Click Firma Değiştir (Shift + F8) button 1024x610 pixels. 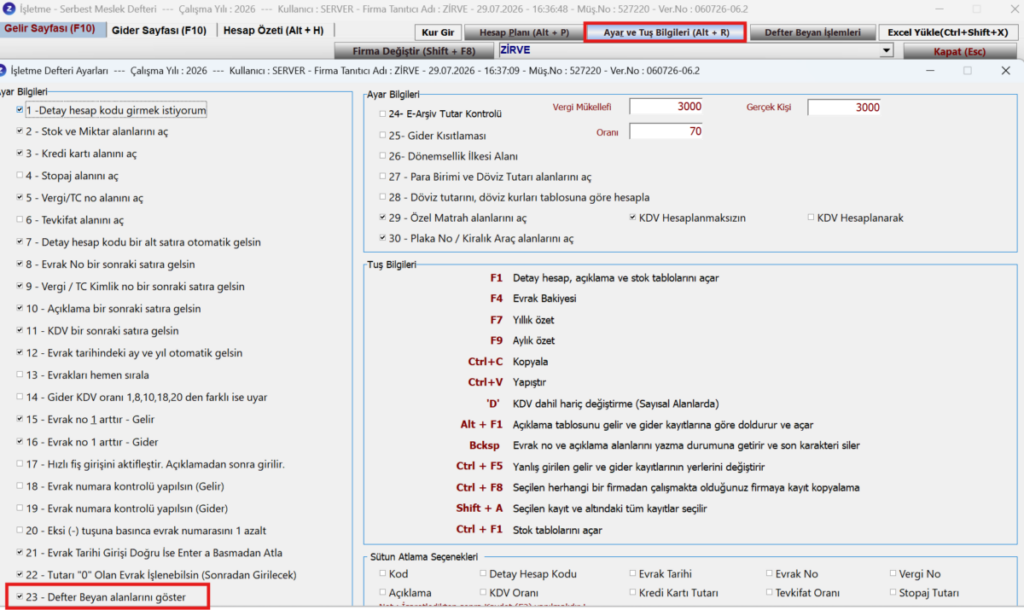pyautogui.click(x=414, y=51)
